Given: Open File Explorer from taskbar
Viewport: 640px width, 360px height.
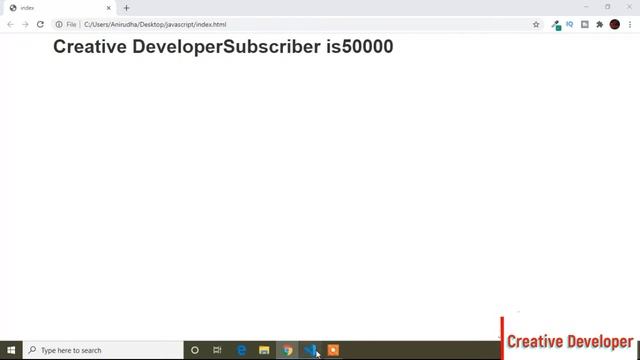Looking at the screenshot, I should pyautogui.click(x=264, y=350).
